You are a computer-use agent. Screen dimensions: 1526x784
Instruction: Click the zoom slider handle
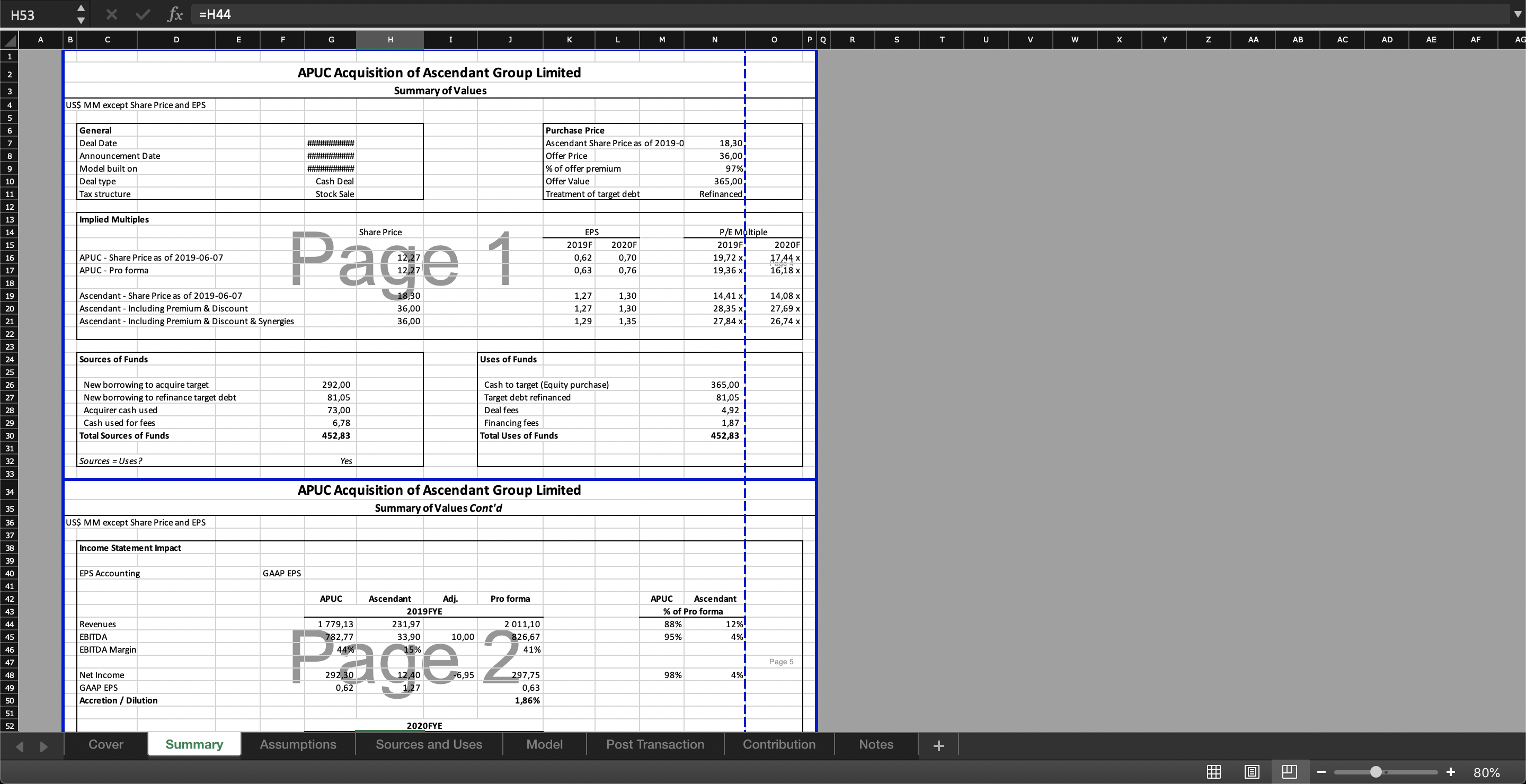tap(1376, 772)
